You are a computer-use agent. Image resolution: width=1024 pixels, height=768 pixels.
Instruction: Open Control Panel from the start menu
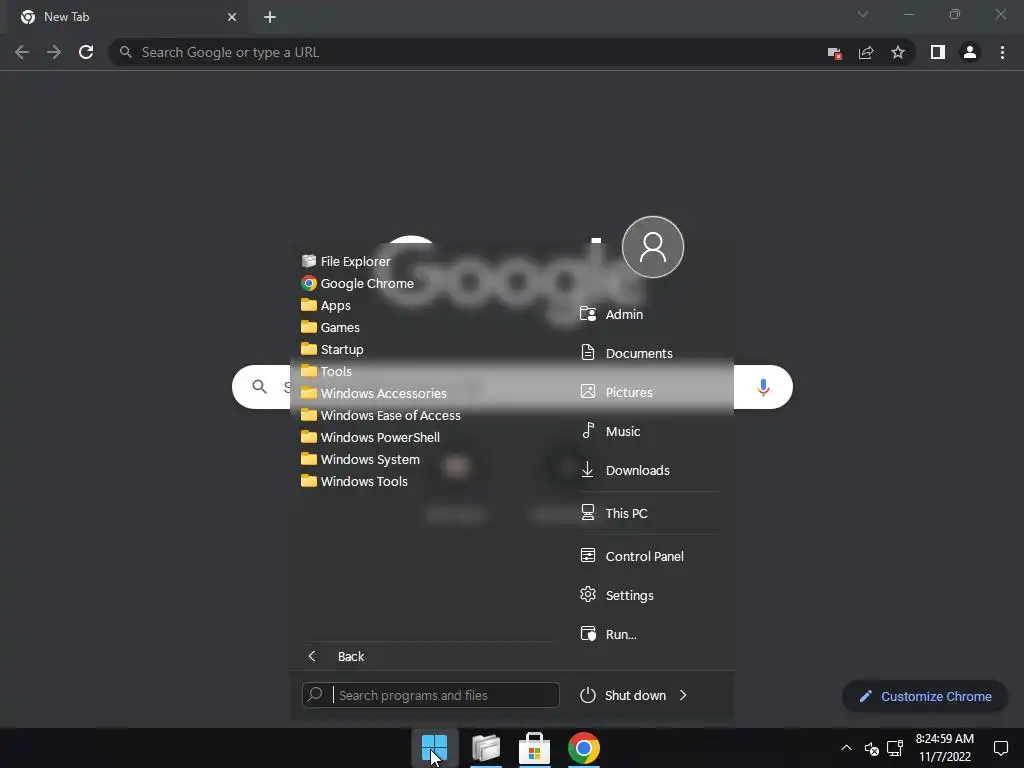[x=632, y=556]
